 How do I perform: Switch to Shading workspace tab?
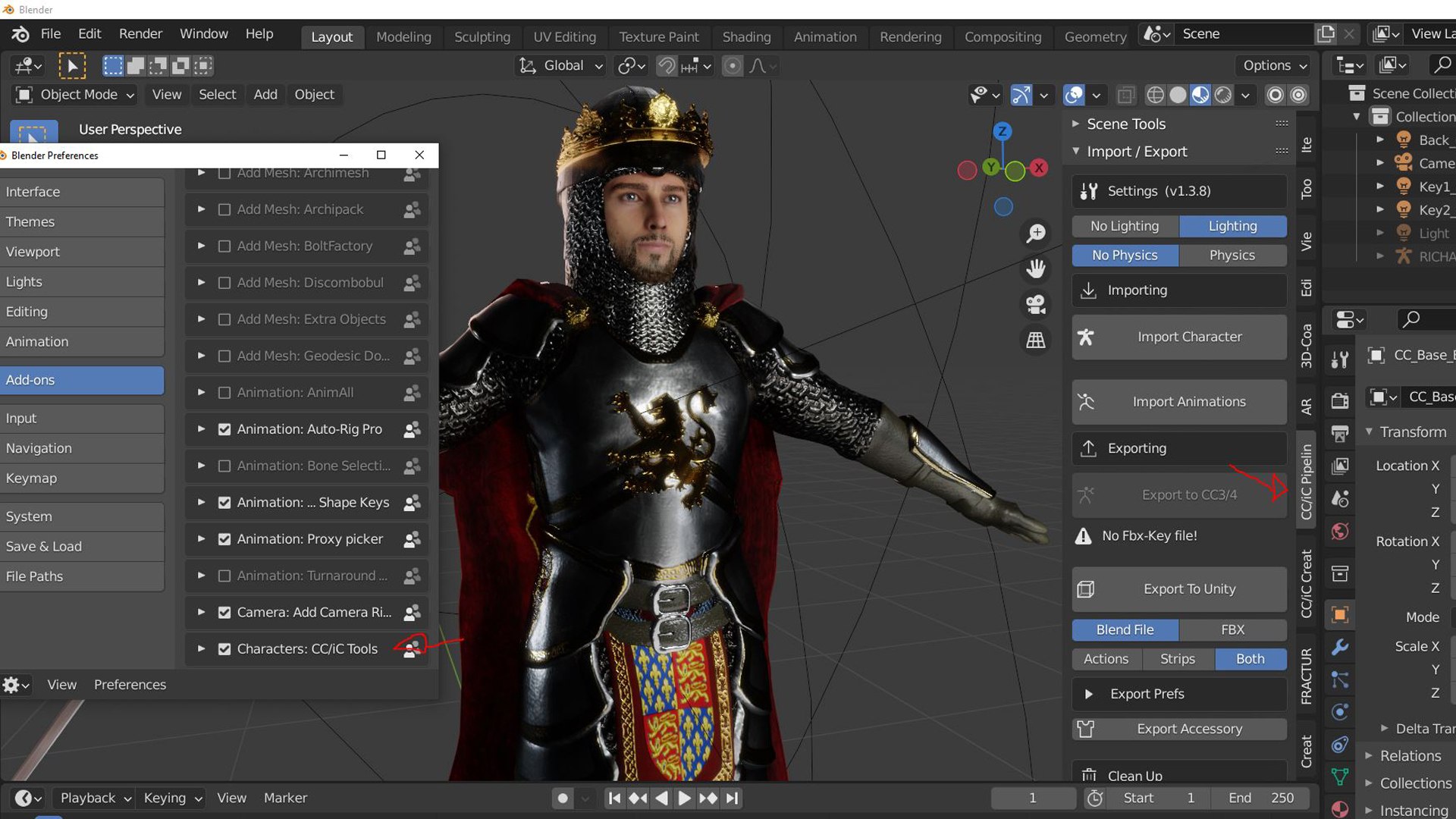[x=746, y=36]
